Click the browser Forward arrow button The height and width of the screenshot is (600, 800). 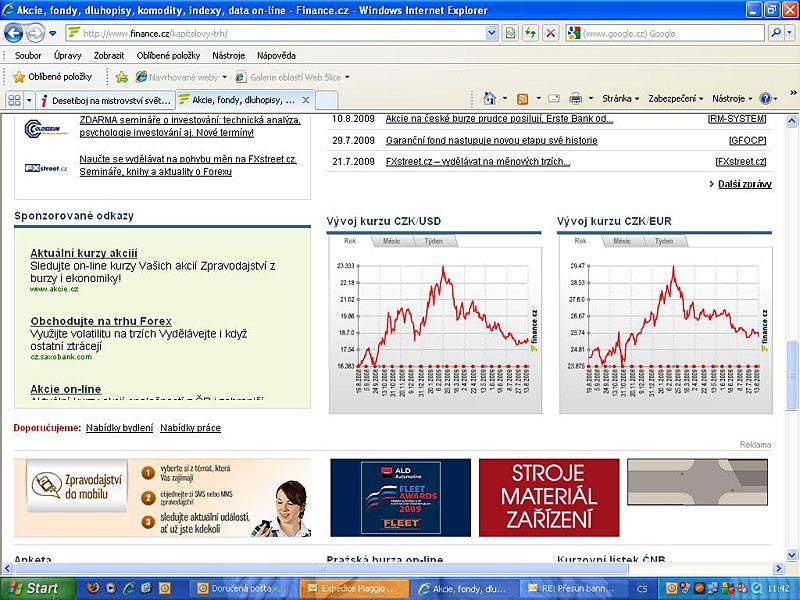[x=35, y=34]
